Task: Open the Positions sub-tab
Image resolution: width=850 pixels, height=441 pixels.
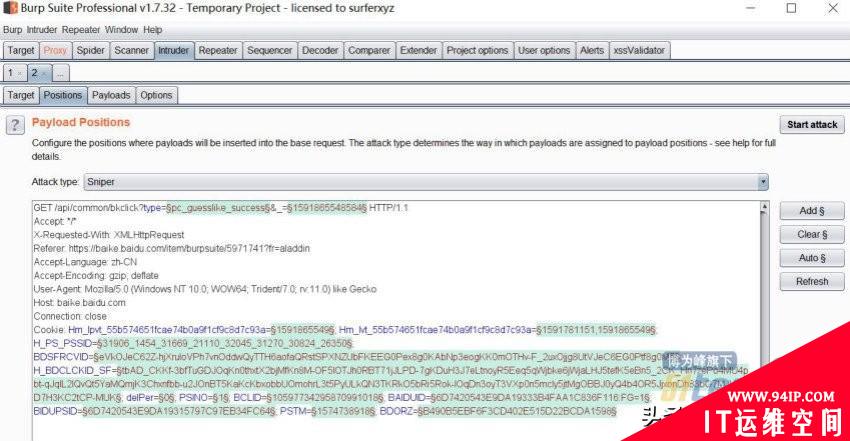Action: [x=63, y=95]
